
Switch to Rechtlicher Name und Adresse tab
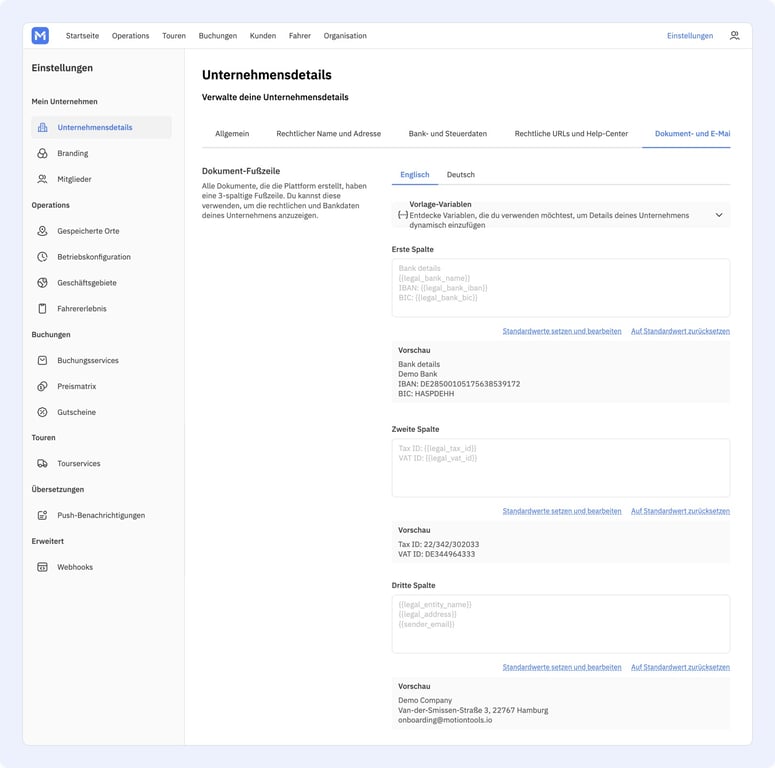[329, 133]
